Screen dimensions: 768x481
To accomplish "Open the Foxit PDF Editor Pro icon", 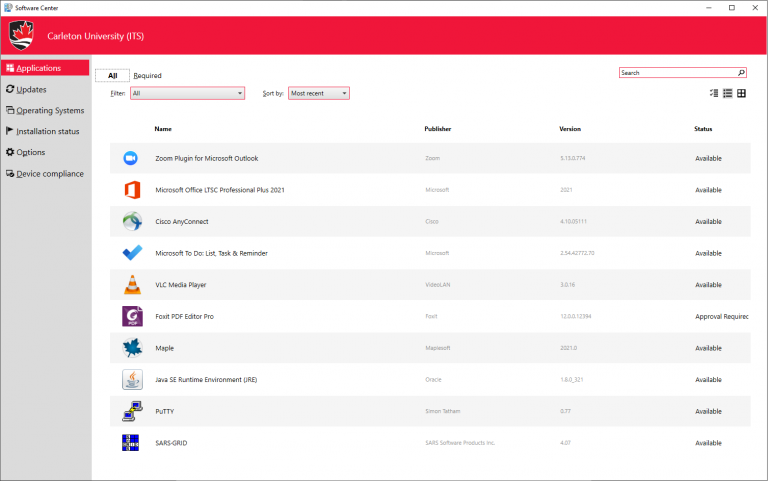I will click(132, 316).
